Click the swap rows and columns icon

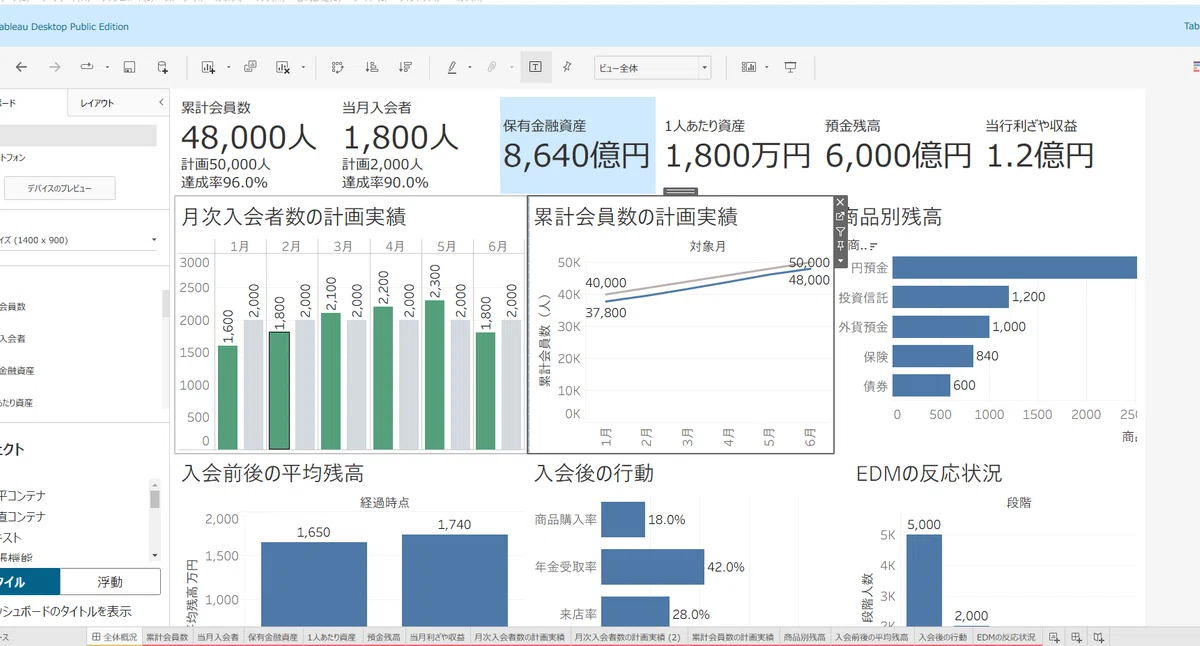(x=338, y=67)
